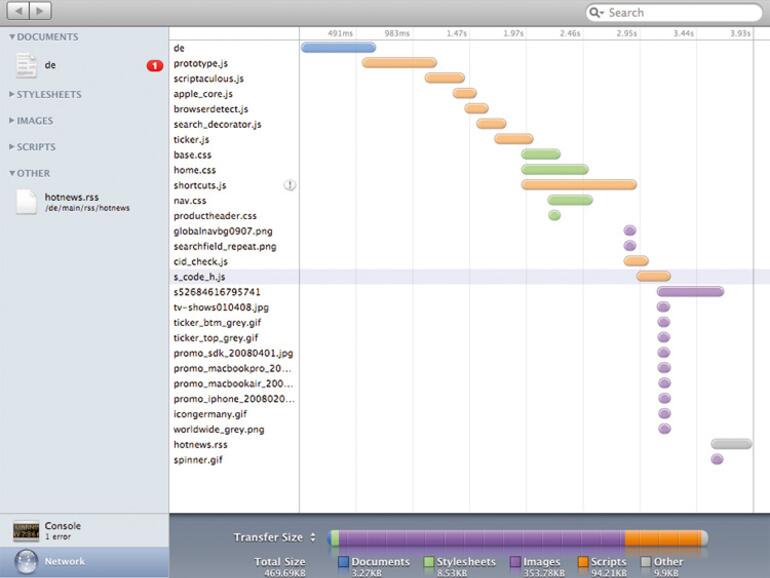
Task: Focus the Search input field
Action: pos(680,13)
